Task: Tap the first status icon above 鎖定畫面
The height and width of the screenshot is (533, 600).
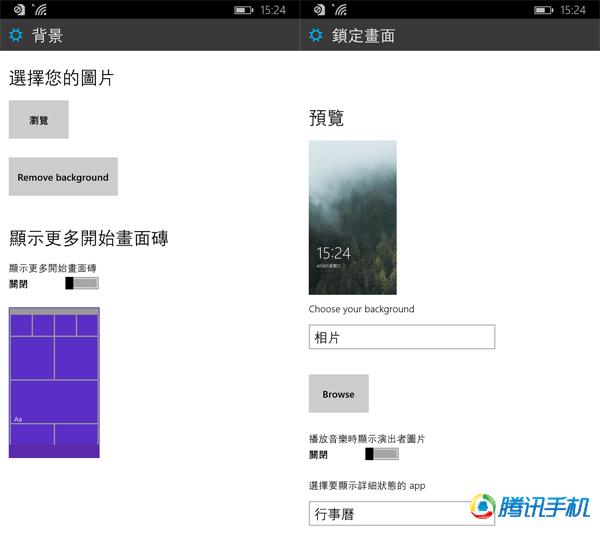Action: pos(320,10)
